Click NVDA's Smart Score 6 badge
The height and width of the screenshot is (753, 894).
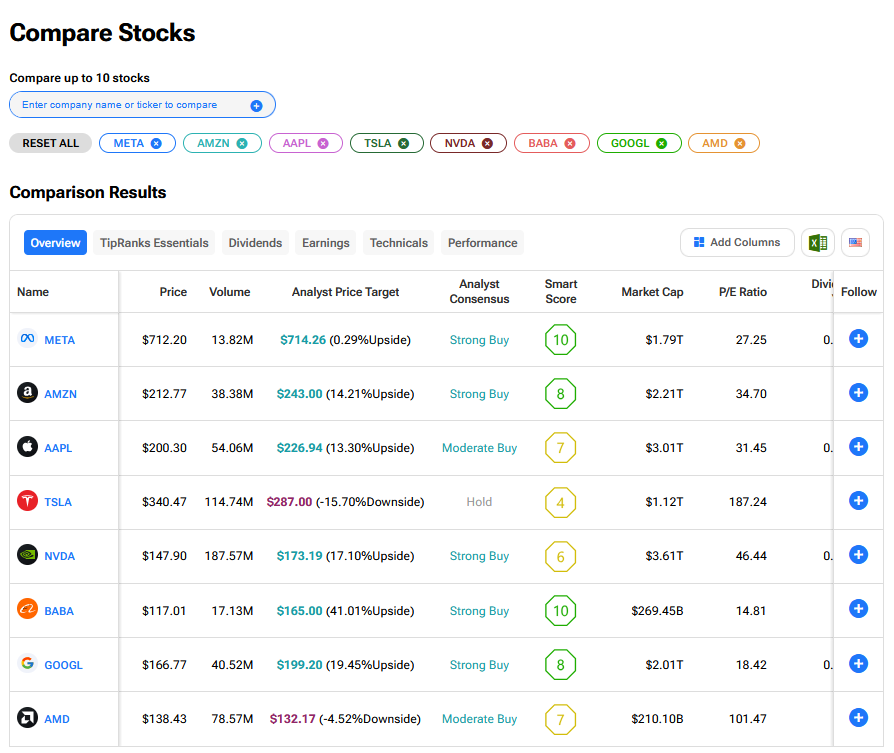coord(560,556)
